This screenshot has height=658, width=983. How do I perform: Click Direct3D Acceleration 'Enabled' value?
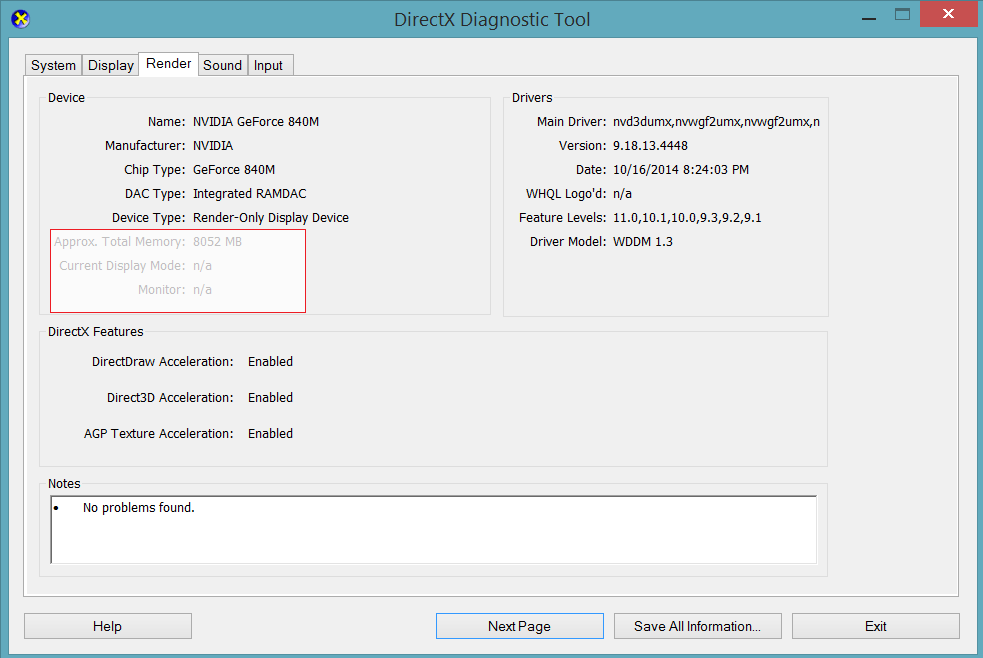tap(270, 397)
